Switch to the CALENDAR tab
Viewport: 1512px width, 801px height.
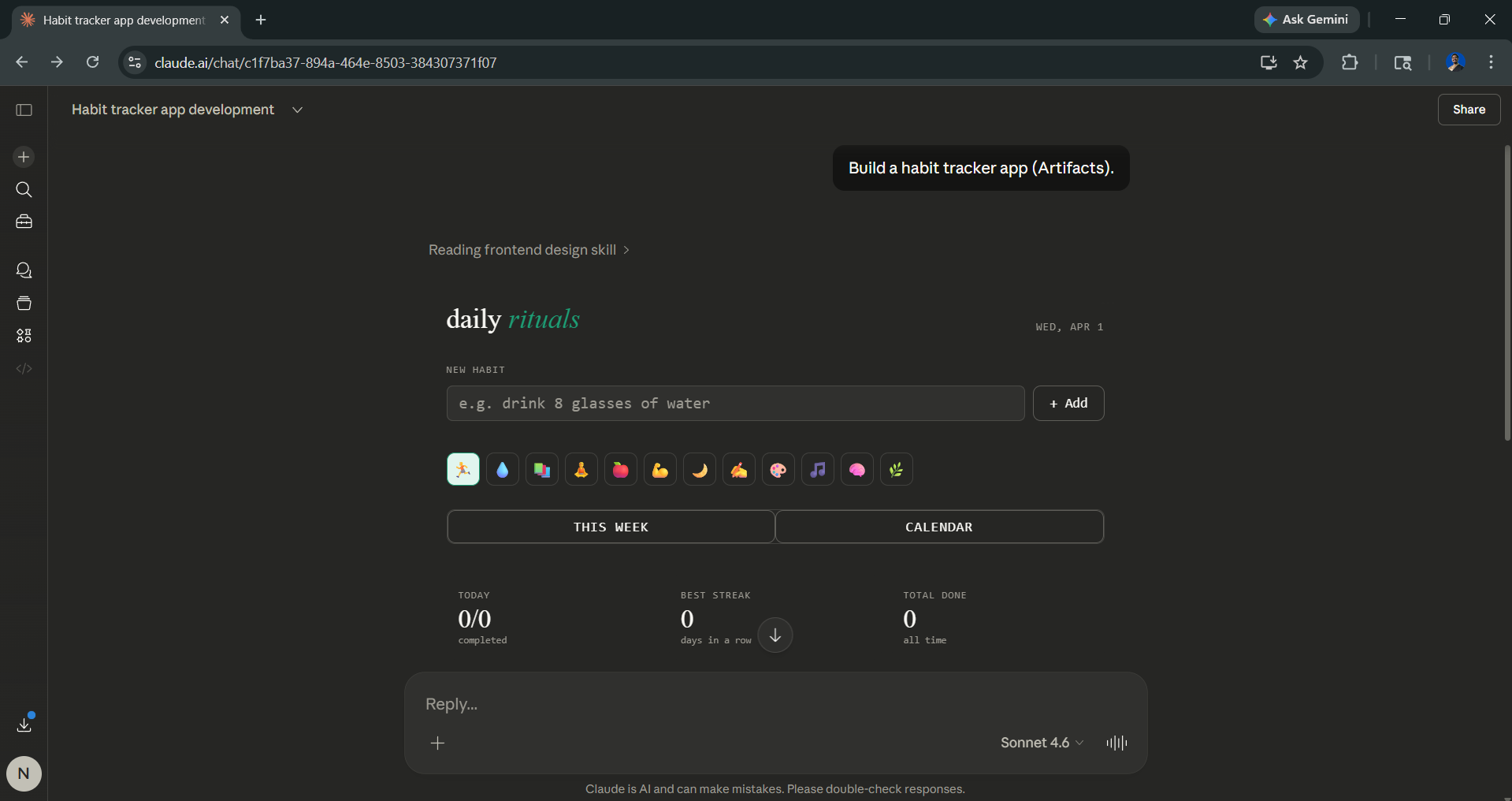(938, 527)
